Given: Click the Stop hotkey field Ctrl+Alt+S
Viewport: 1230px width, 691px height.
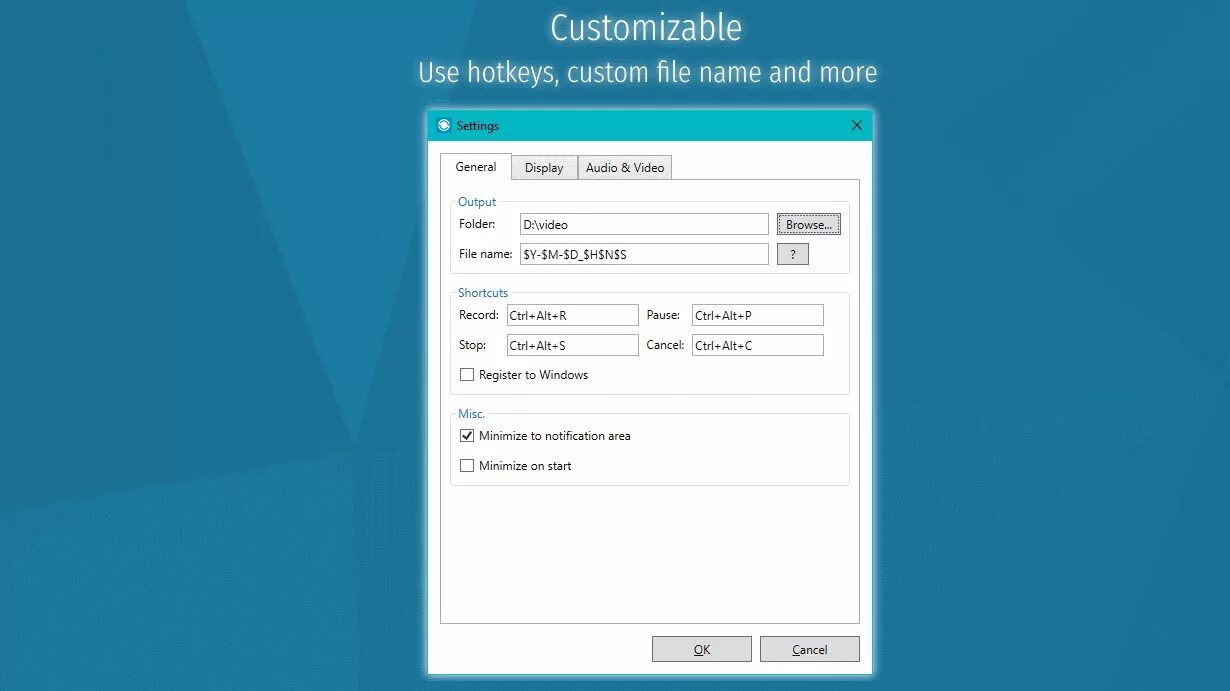Looking at the screenshot, I should click(572, 344).
